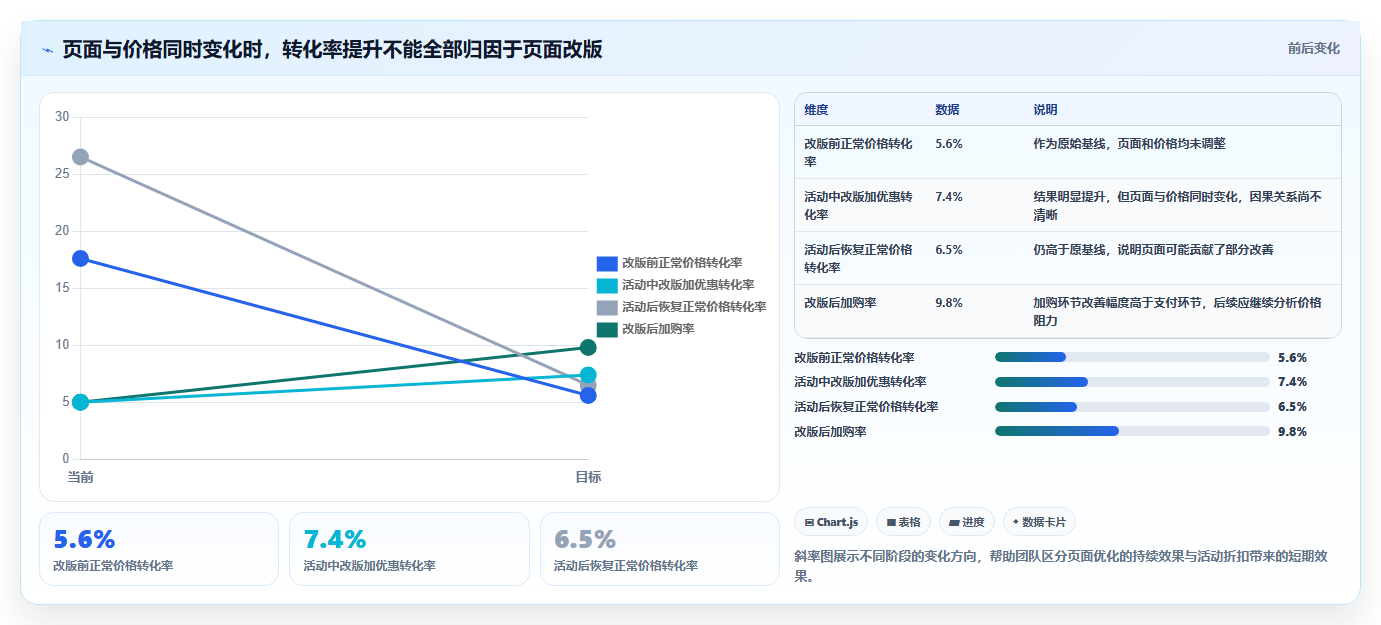Click the 6.5% stat card
Screen dimensions: 1381x625
[x=660, y=549]
